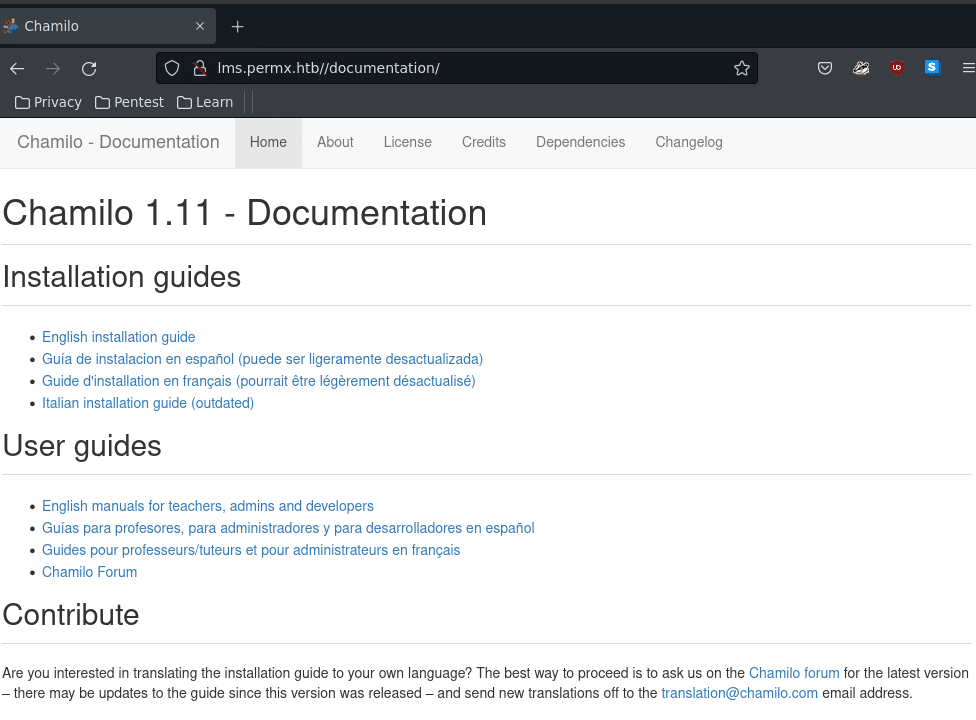Click the User guides heading
Screen dimensions: 976x720
click(x=82, y=446)
